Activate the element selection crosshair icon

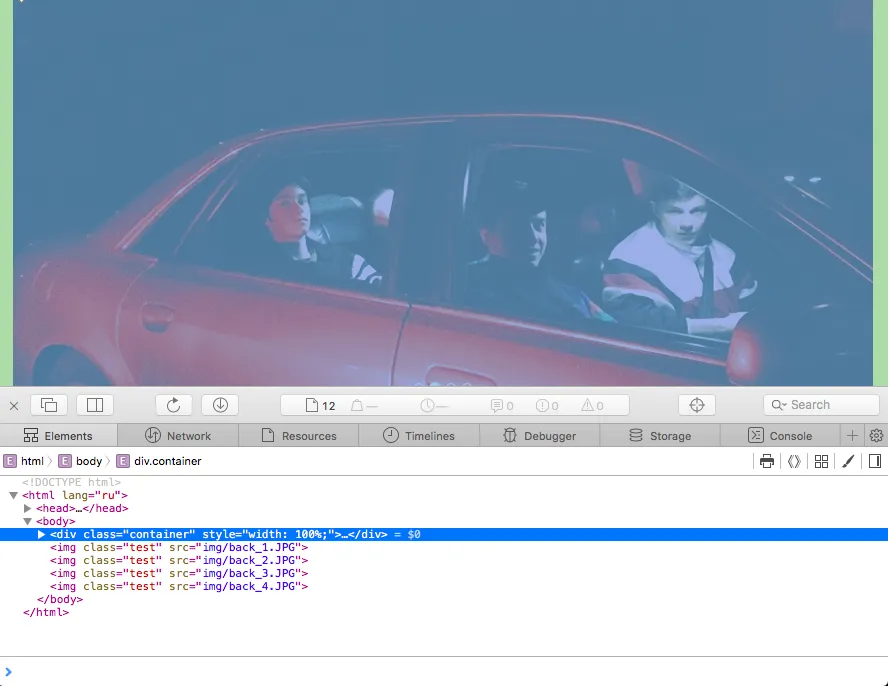[697, 405]
